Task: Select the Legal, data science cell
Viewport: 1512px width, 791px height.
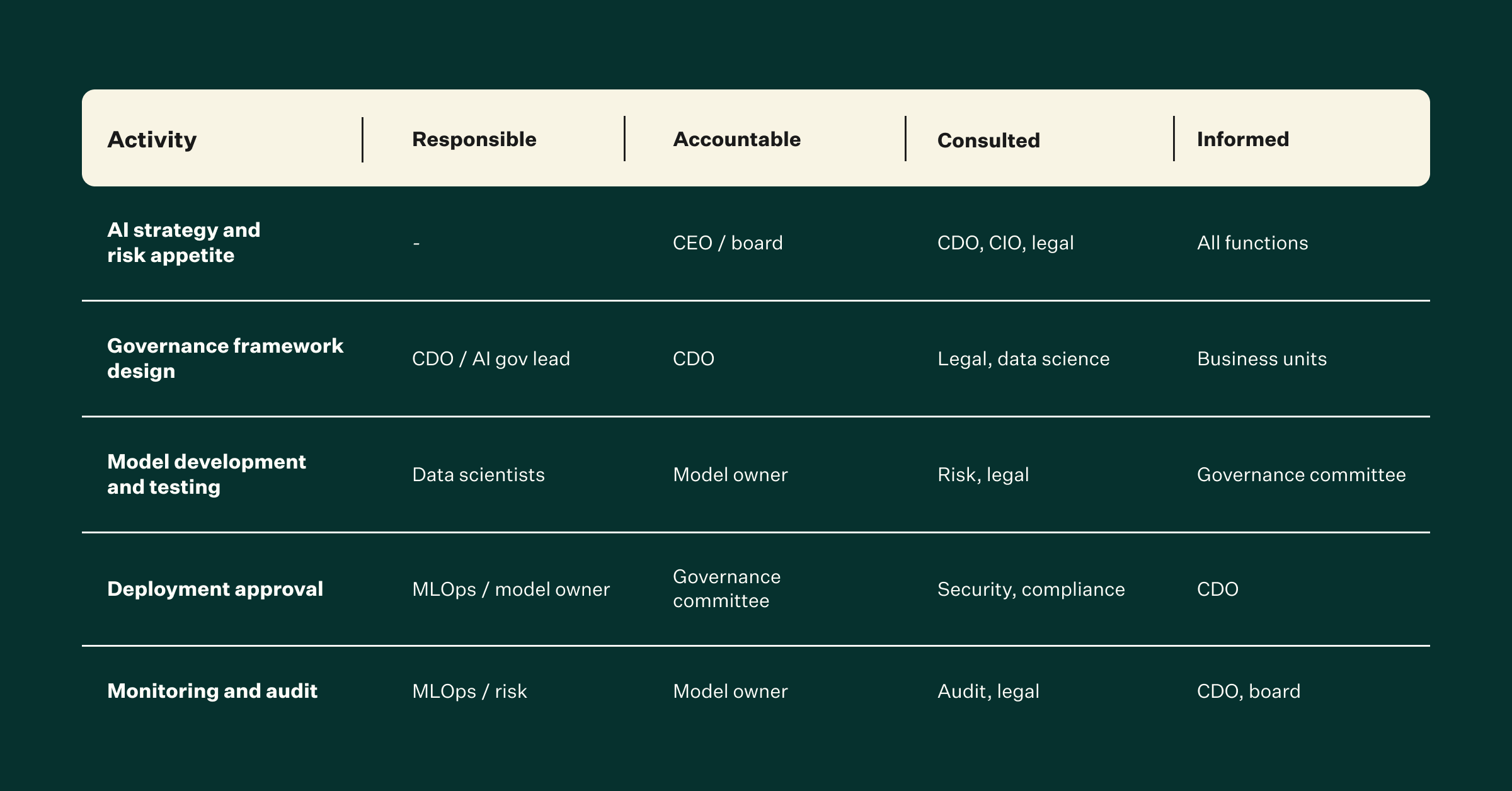Action: [x=1023, y=359]
